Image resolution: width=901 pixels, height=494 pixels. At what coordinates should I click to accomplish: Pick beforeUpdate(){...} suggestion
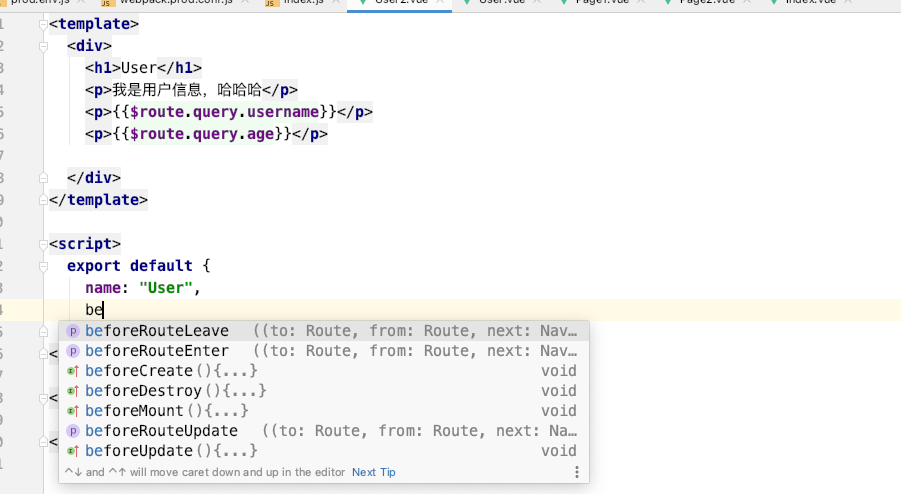[x=324, y=451]
